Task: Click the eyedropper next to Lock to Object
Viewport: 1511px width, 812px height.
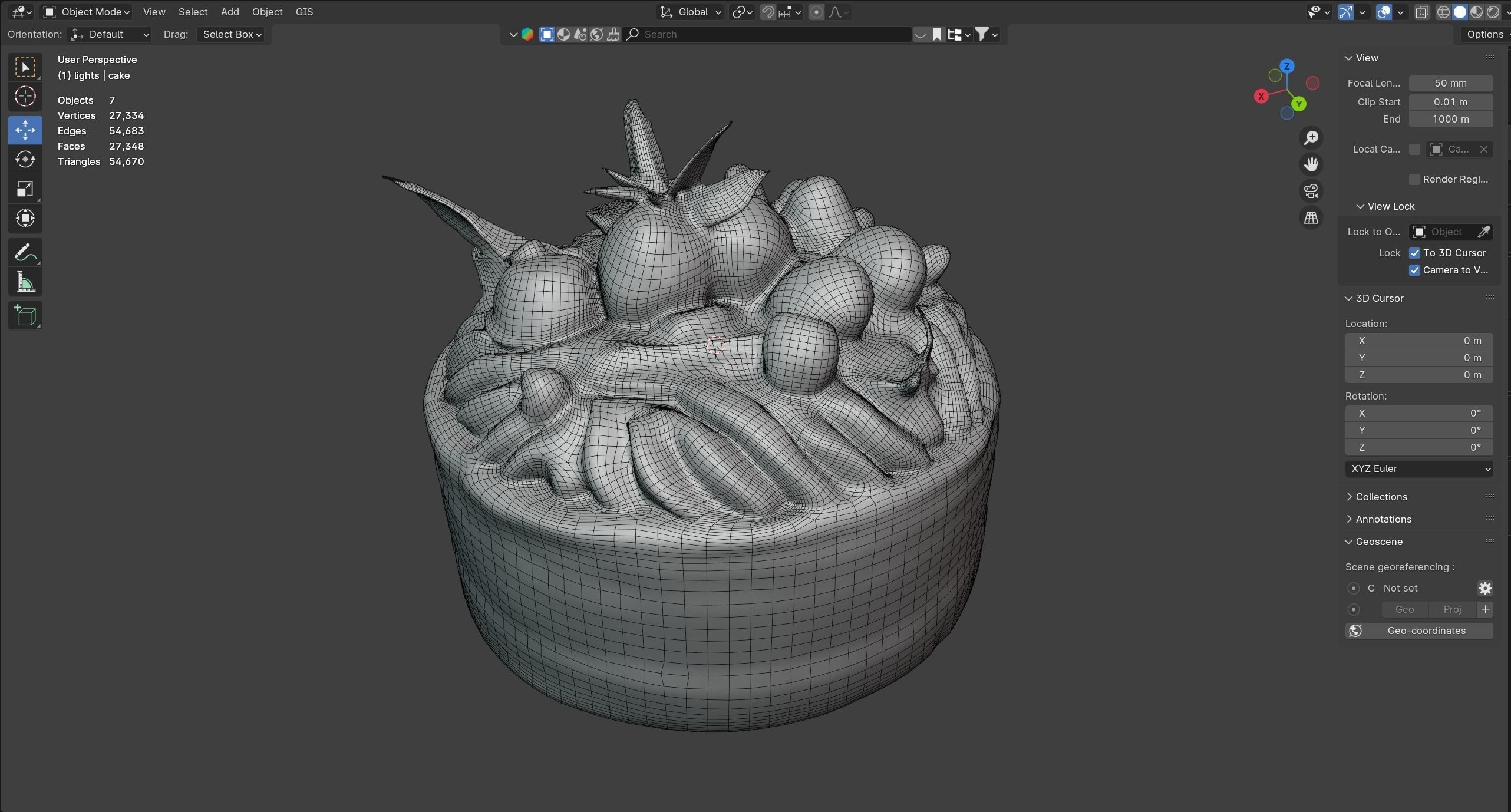Action: pyautogui.click(x=1484, y=232)
